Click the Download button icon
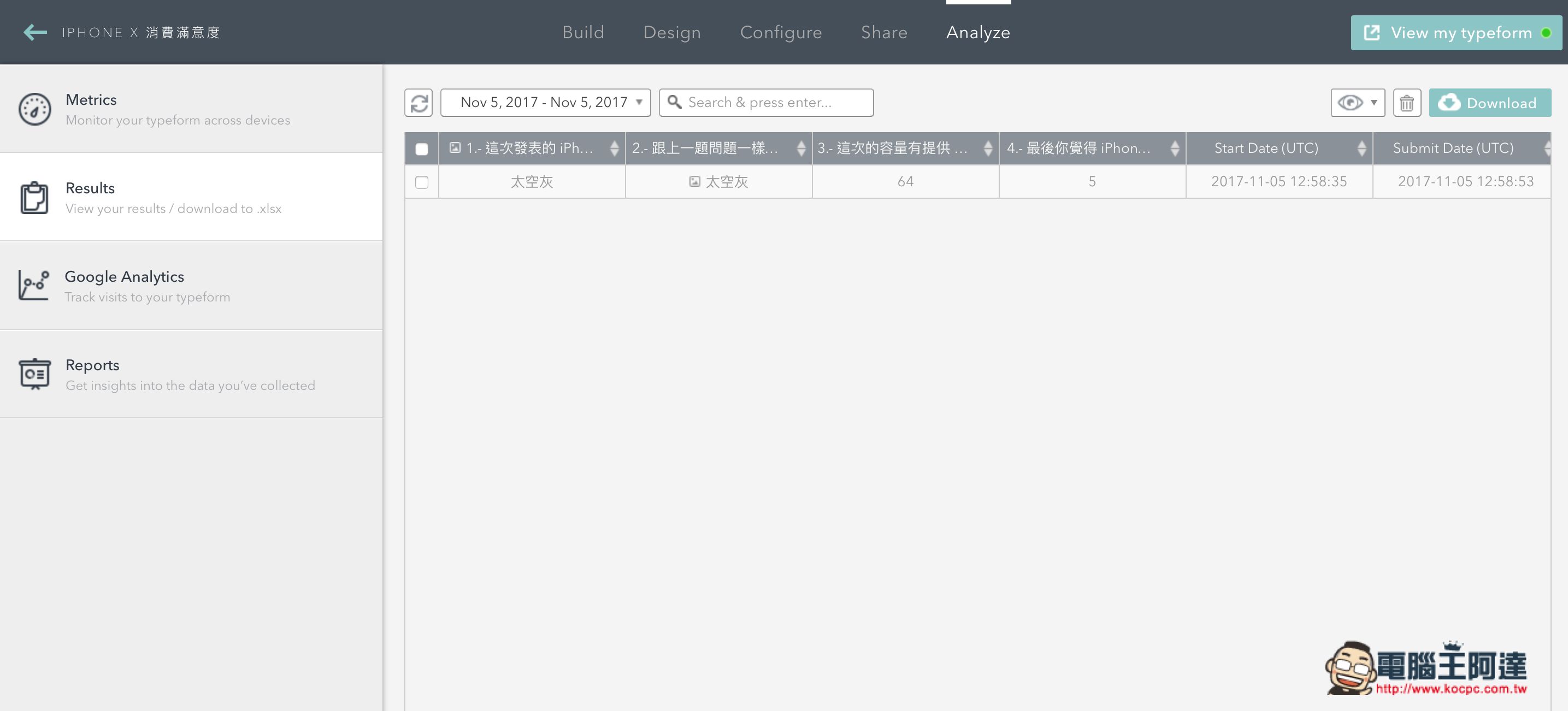 coord(1450,102)
